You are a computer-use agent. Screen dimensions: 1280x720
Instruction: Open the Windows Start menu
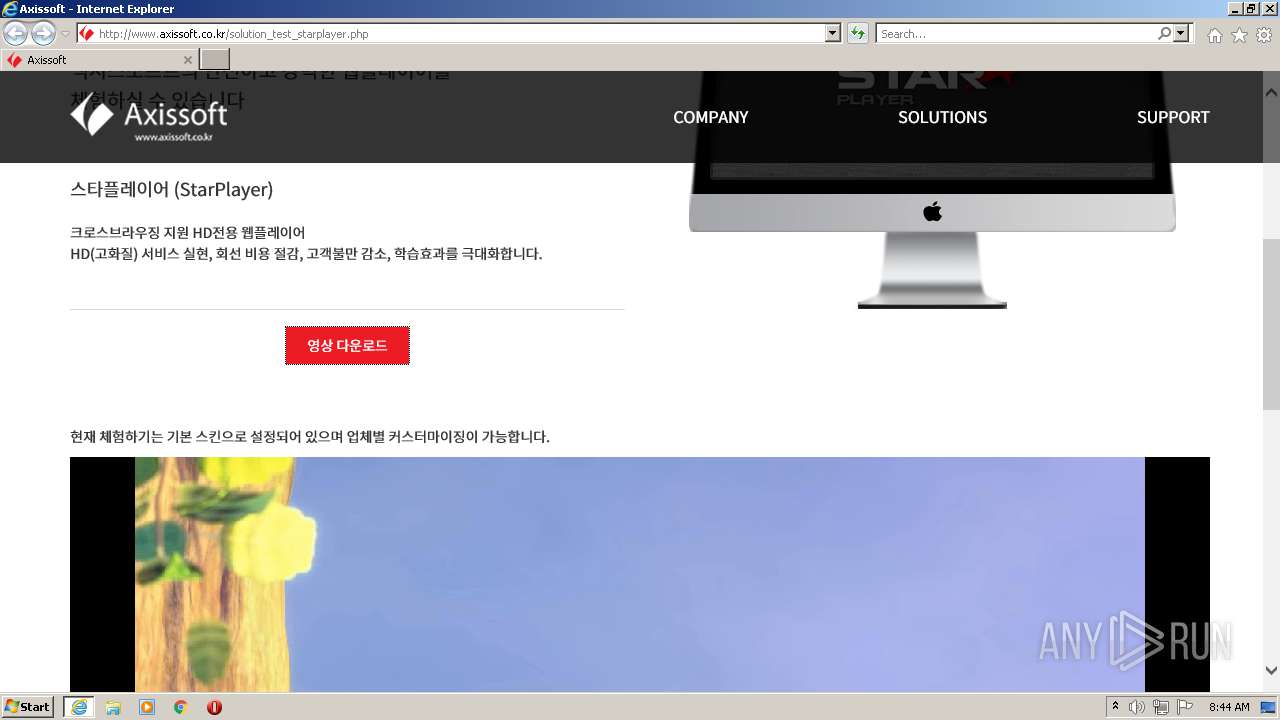(x=28, y=706)
